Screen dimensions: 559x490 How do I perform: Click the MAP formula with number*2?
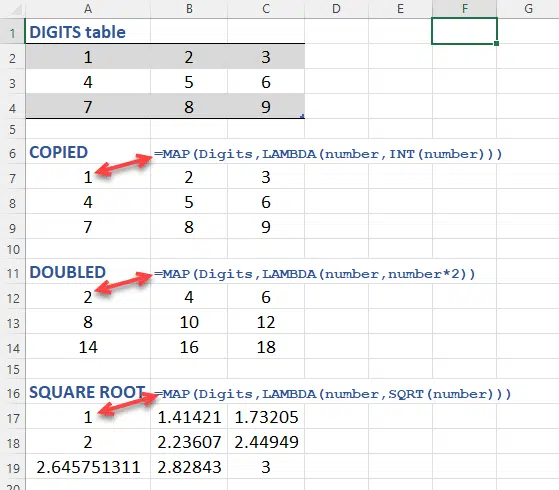coord(314,274)
